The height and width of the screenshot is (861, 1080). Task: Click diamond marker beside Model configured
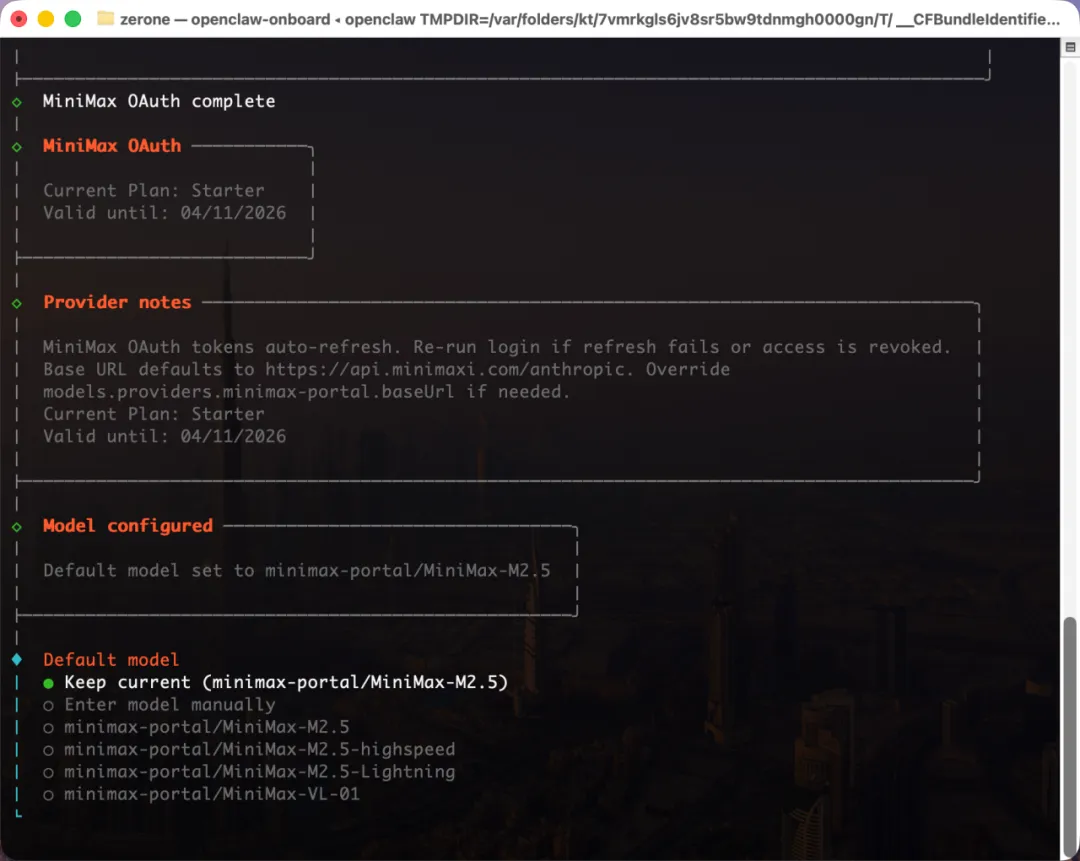pos(17,527)
